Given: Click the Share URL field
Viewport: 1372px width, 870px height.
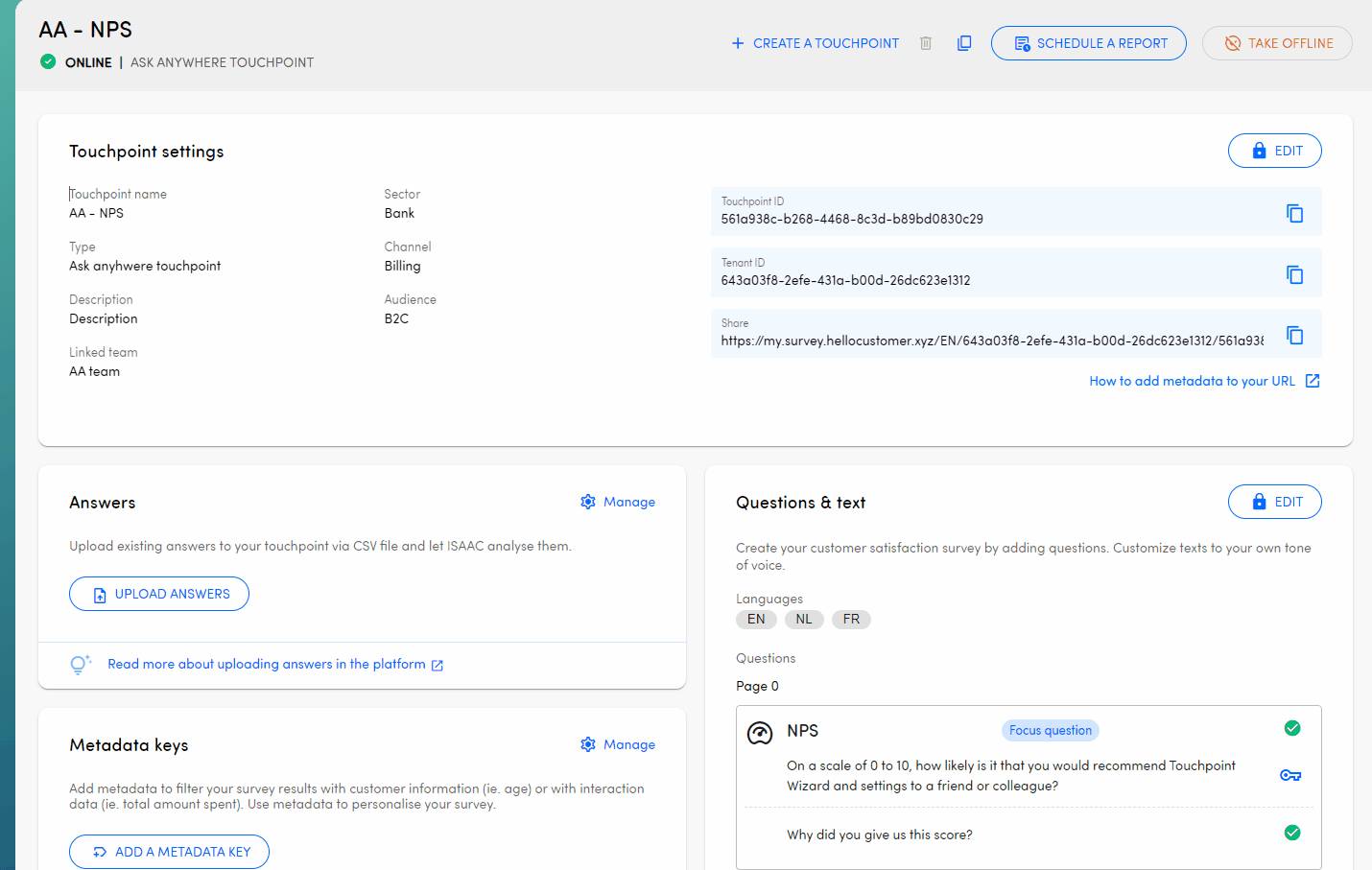Looking at the screenshot, I should (x=991, y=341).
